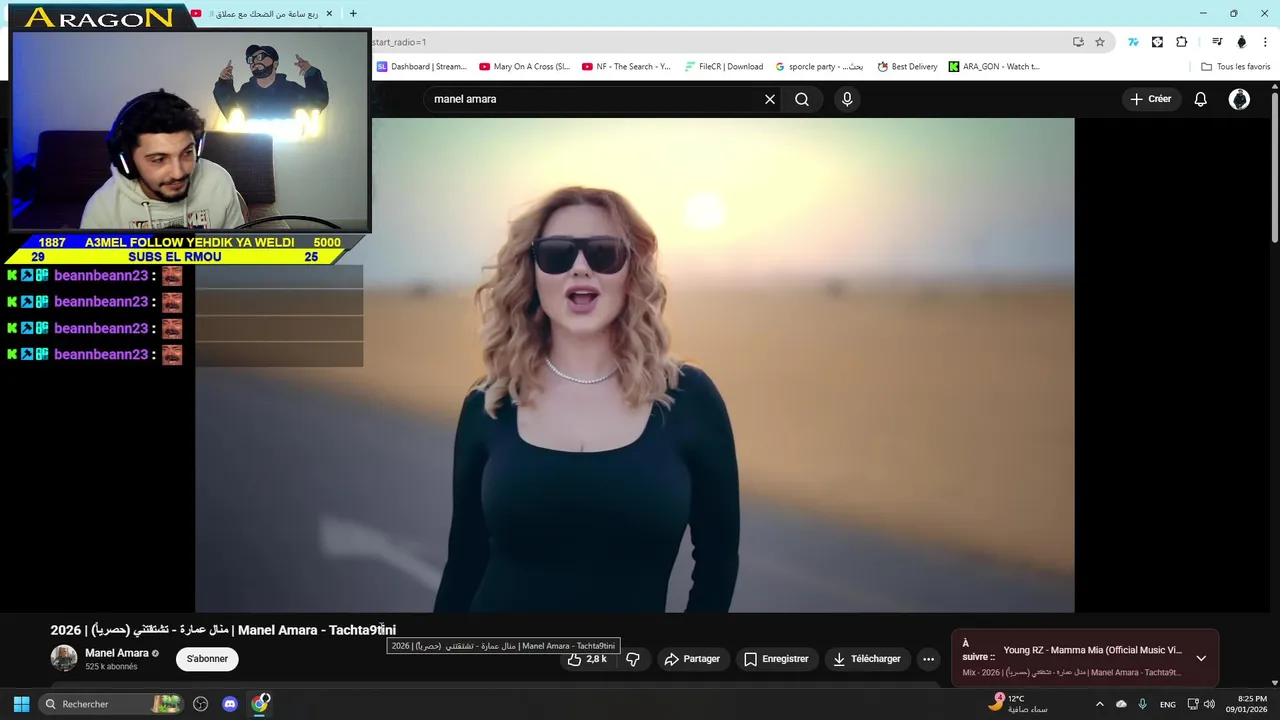The height and width of the screenshot is (720, 1280).
Task: Click the ENG language indicator
Action: pyautogui.click(x=1167, y=705)
